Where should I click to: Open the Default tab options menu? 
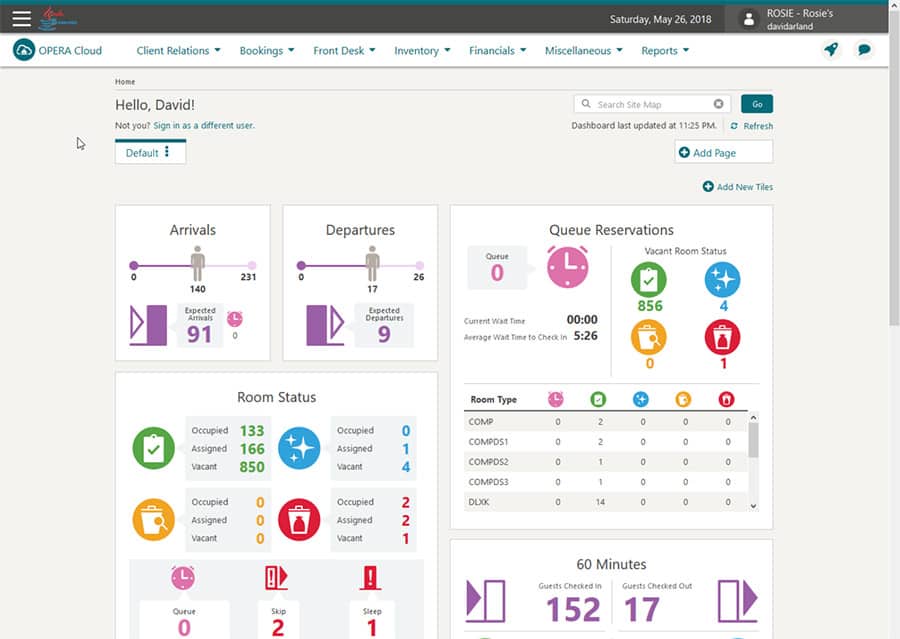pos(167,152)
